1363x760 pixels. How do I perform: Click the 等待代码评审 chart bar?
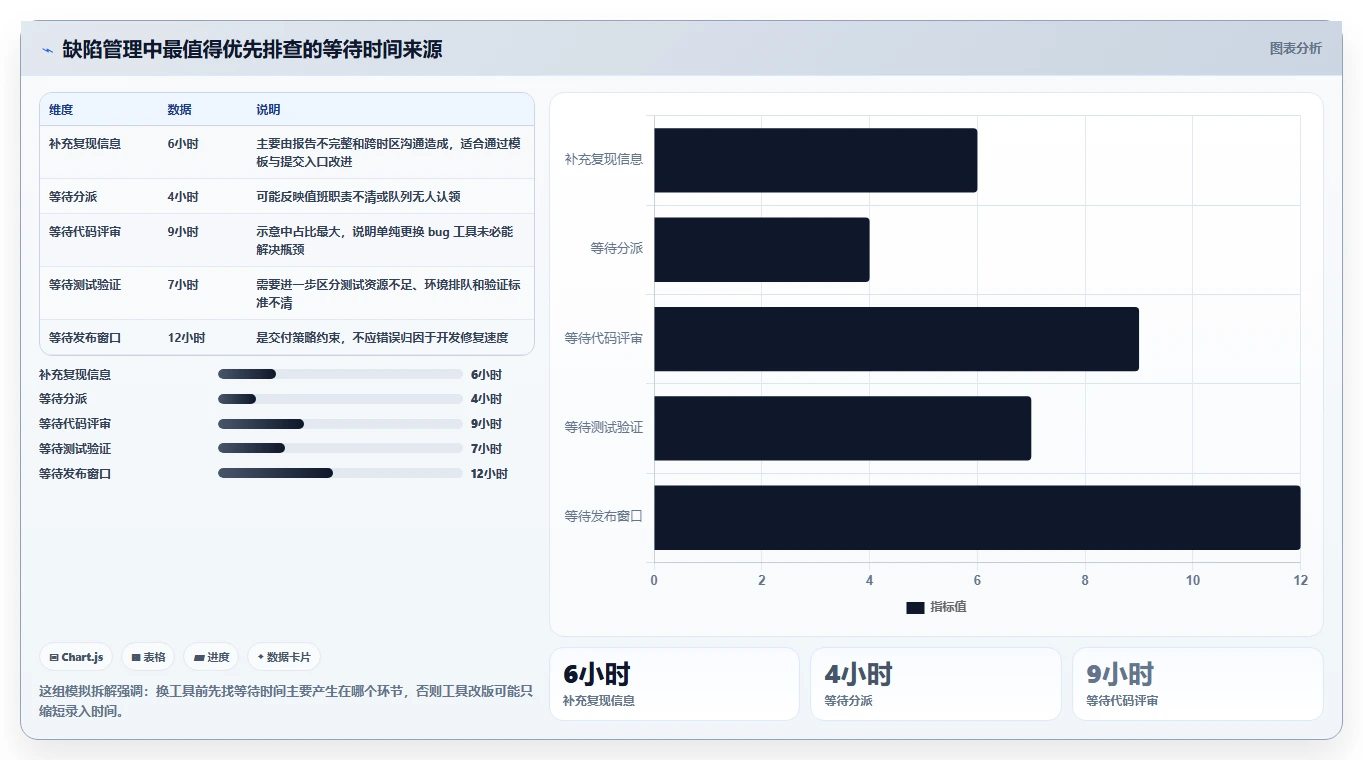tap(896, 338)
